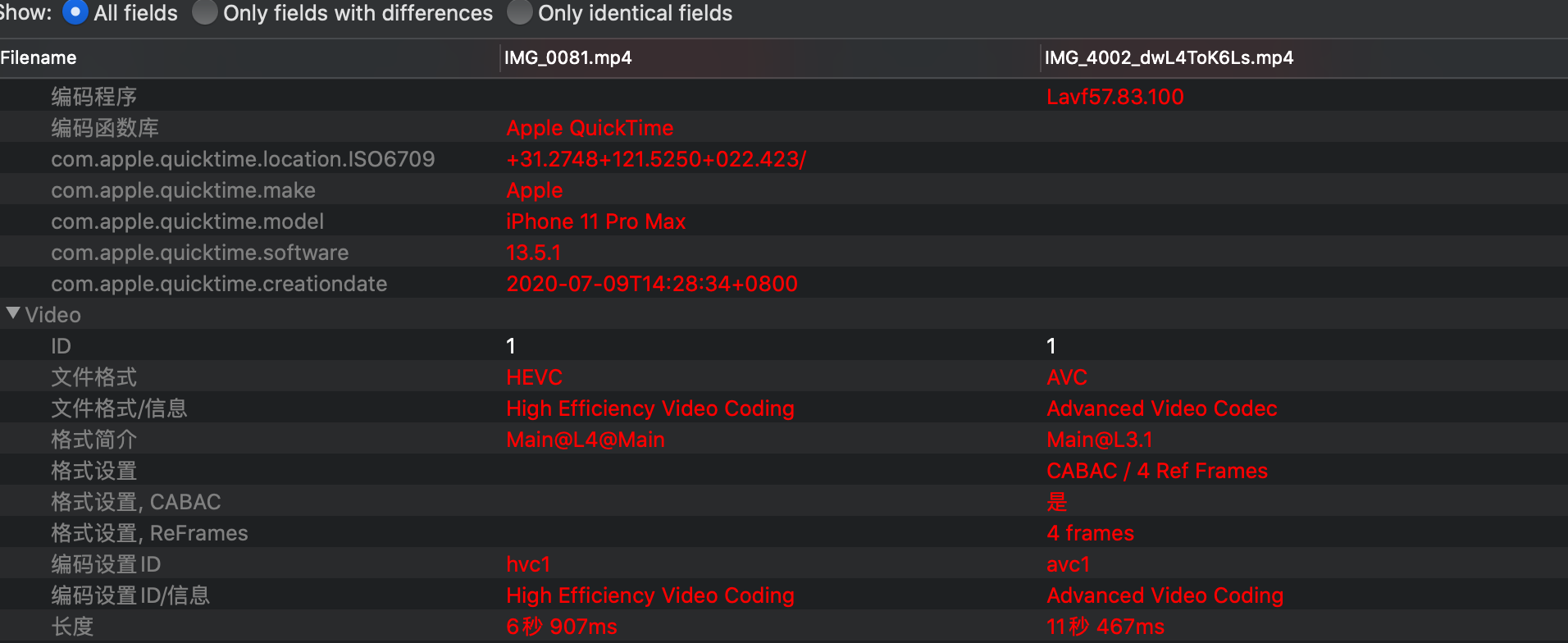The height and width of the screenshot is (643, 1568).
Task: Click the IMG_0081.mp4 column header
Action: [567, 57]
